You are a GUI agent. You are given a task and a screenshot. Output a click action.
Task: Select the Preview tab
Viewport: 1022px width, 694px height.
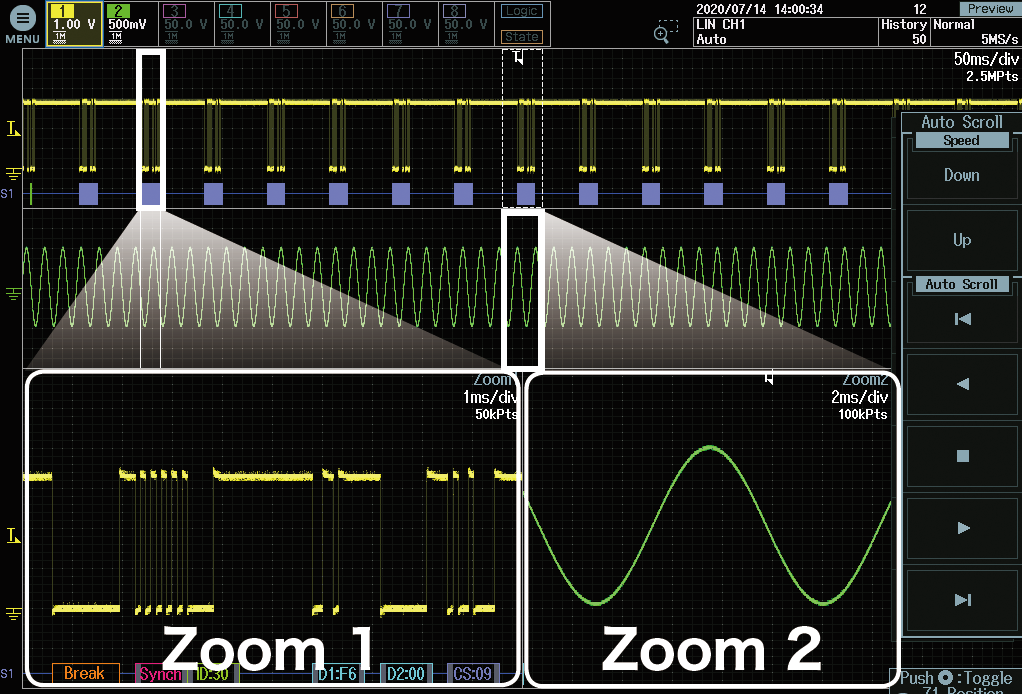pos(990,8)
